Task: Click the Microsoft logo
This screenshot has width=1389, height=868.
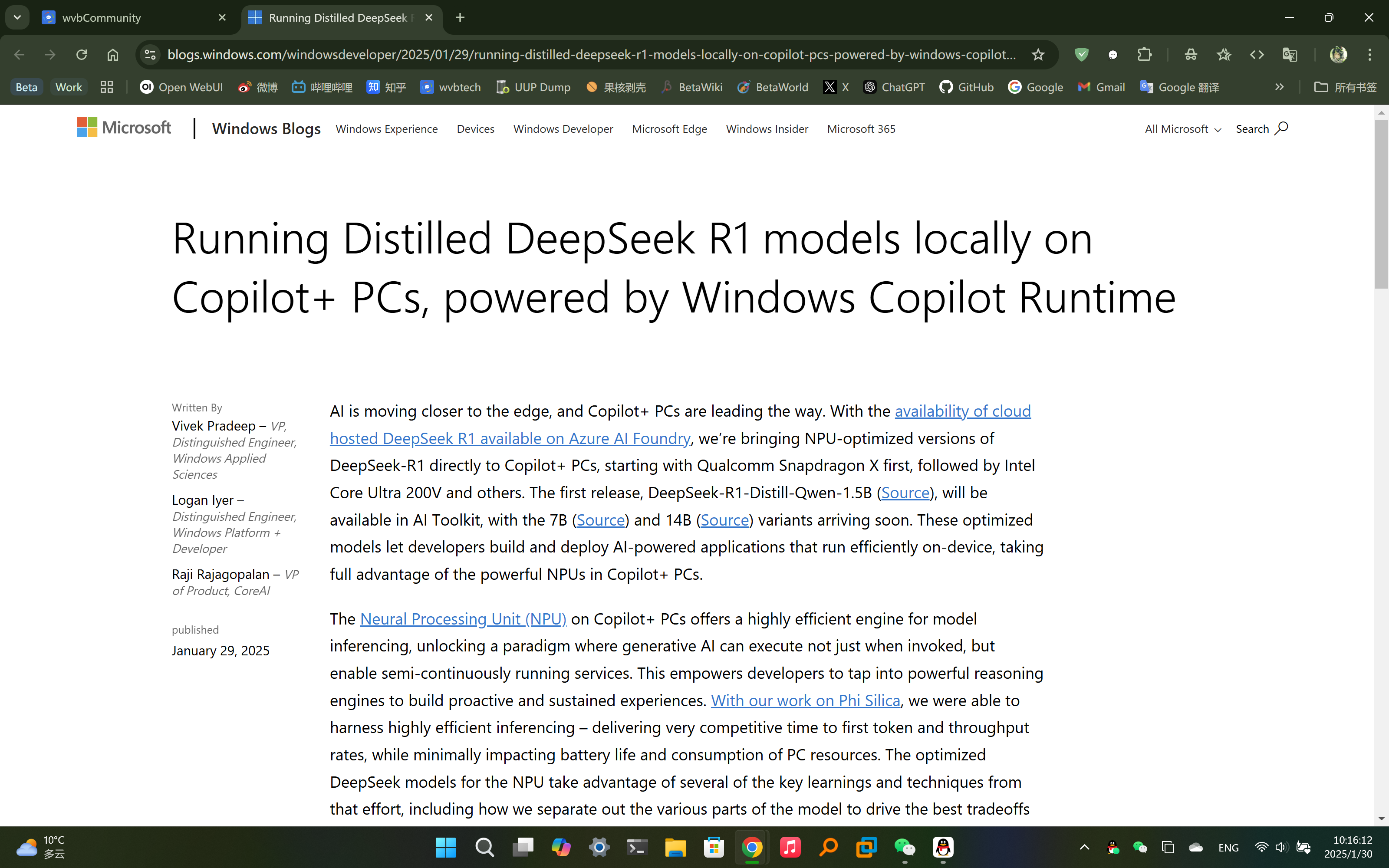Action: [x=124, y=128]
